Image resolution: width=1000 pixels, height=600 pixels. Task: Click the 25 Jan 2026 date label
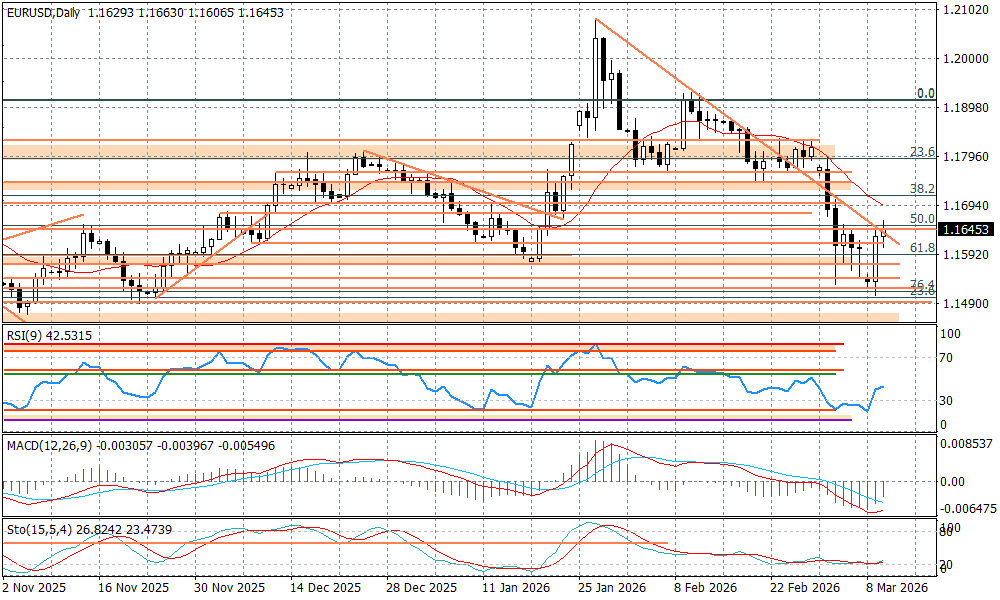pyautogui.click(x=609, y=590)
